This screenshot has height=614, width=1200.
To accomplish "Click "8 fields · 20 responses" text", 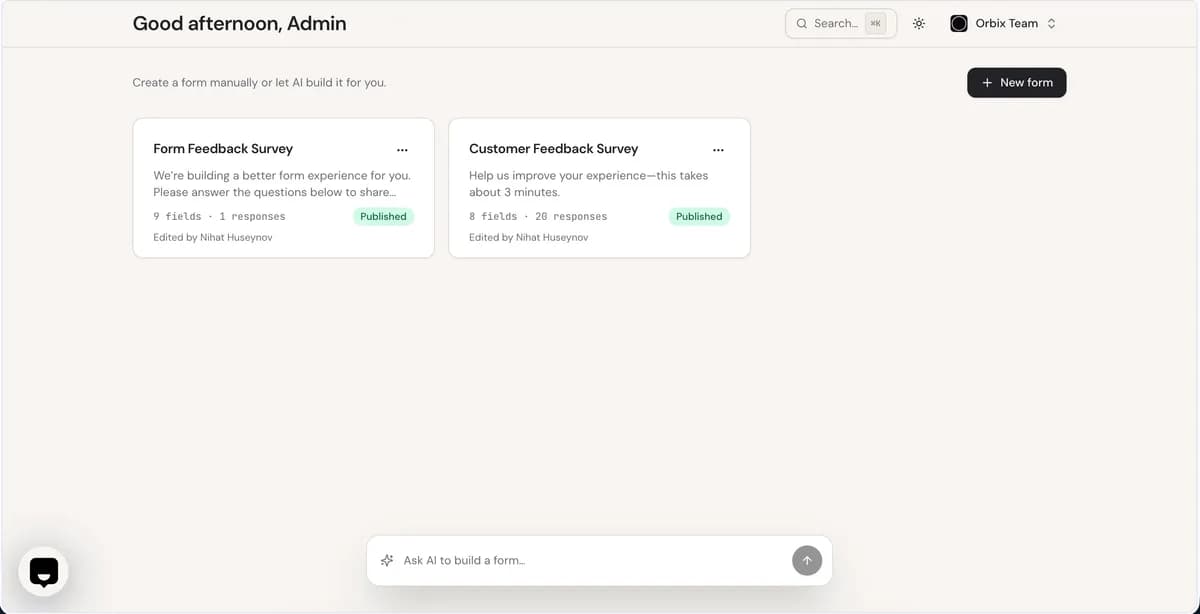I will pyautogui.click(x=538, y=216).
